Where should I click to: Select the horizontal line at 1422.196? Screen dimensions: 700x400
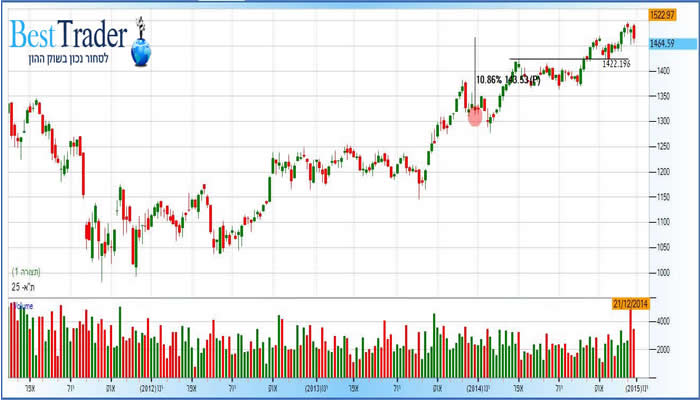coord(560,60)
